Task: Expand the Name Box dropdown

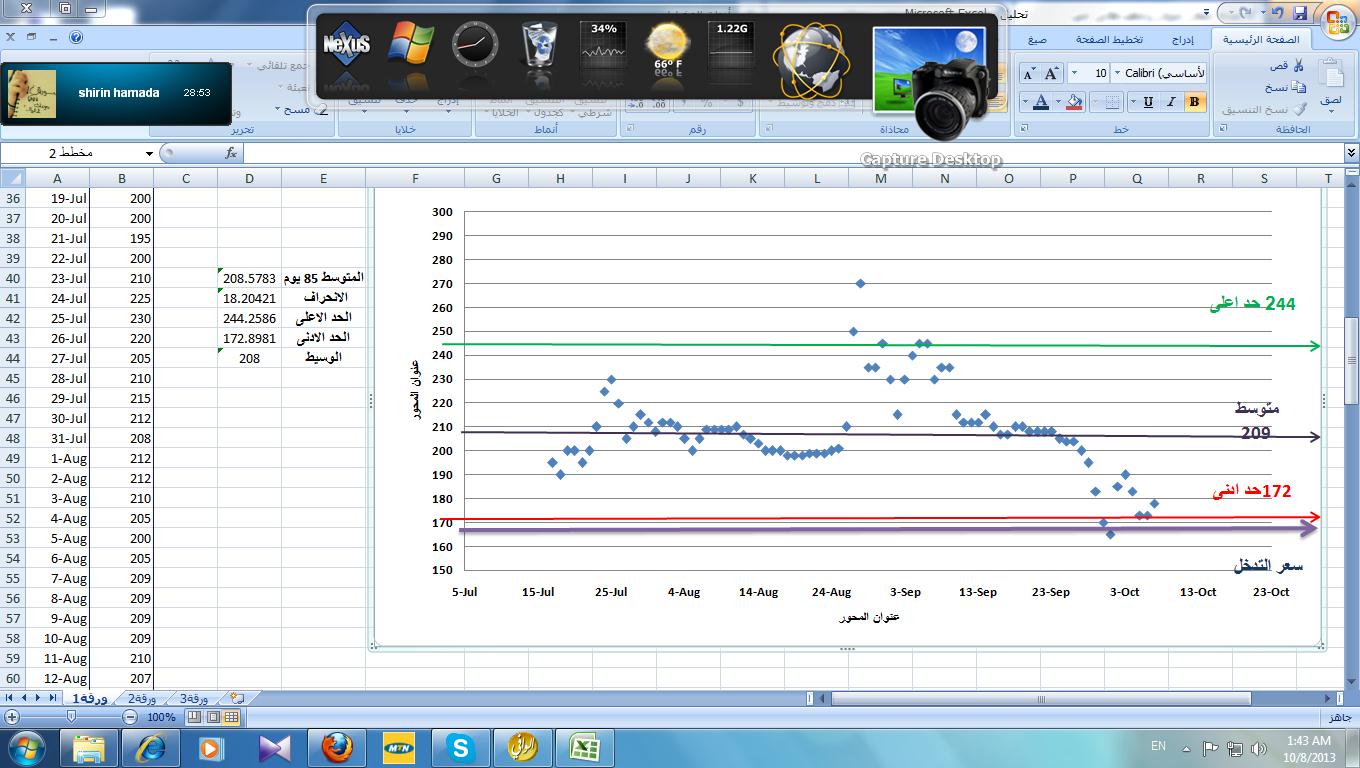Action: [149, 153]
